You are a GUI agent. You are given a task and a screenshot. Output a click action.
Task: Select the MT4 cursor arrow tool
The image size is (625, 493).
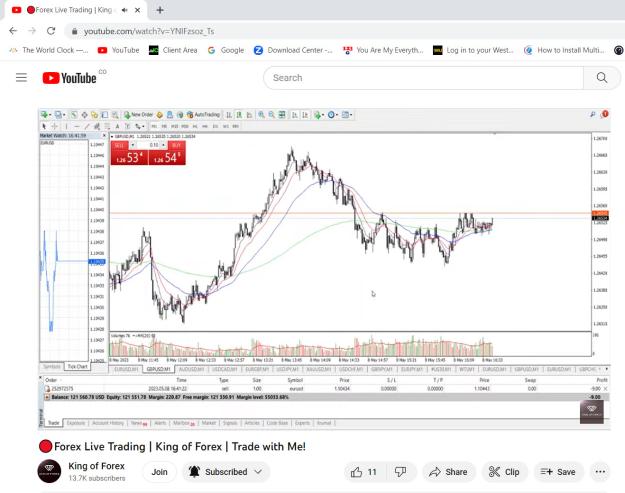[44, 126]
